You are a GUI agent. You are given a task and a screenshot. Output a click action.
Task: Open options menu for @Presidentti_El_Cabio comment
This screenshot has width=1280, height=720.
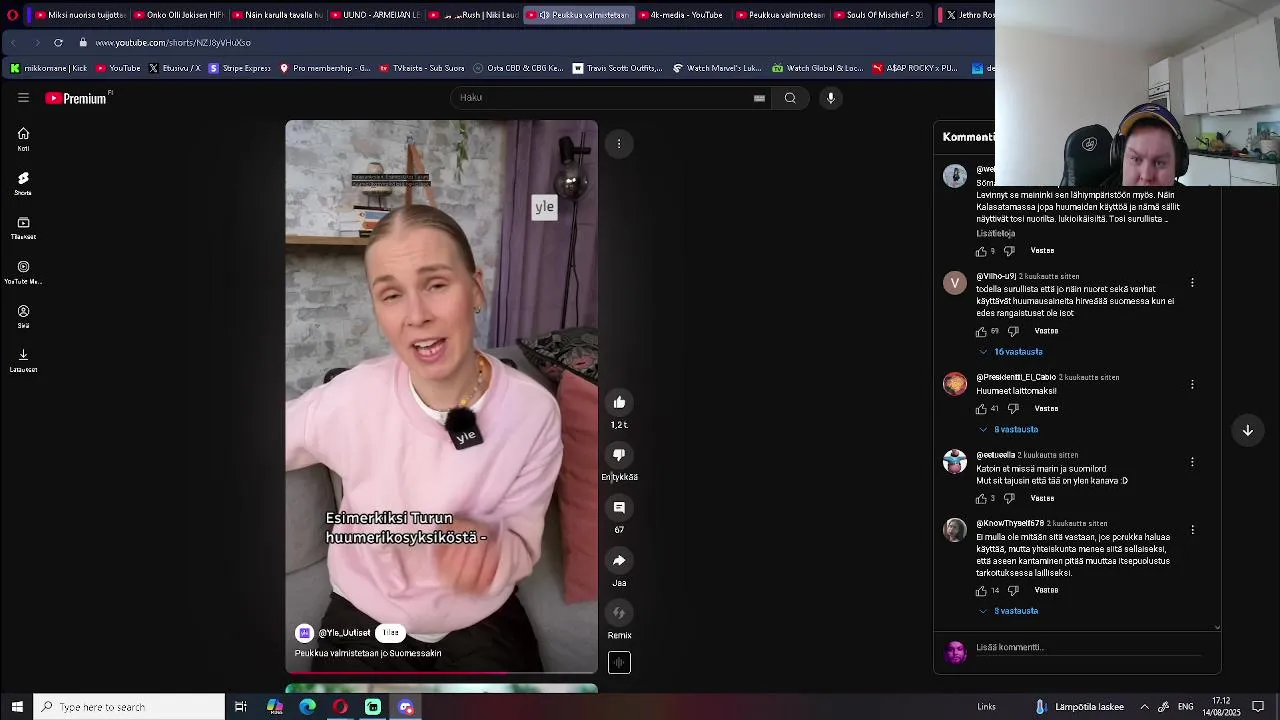click(1192, 384)
